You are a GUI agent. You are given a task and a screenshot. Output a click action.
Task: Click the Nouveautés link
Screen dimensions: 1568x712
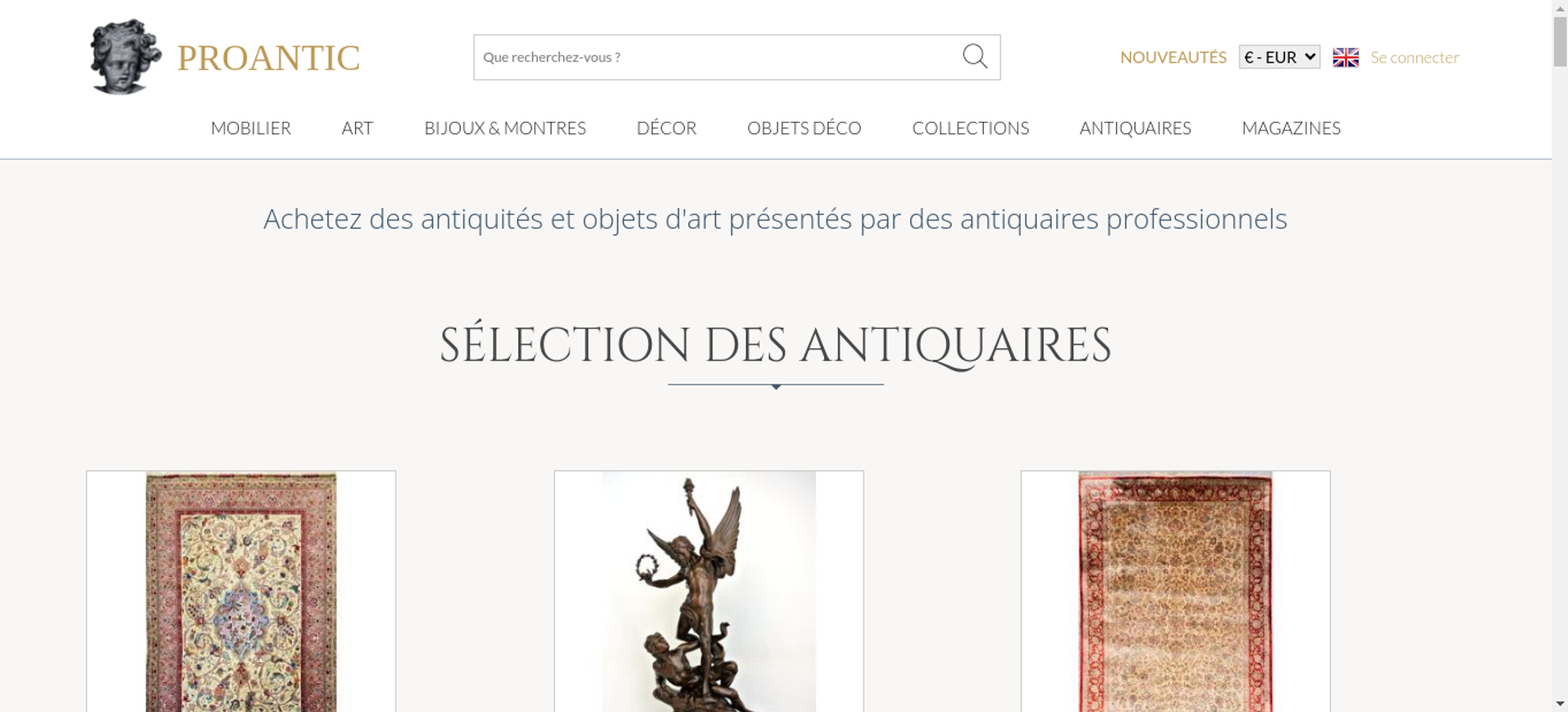[1173, 57]
